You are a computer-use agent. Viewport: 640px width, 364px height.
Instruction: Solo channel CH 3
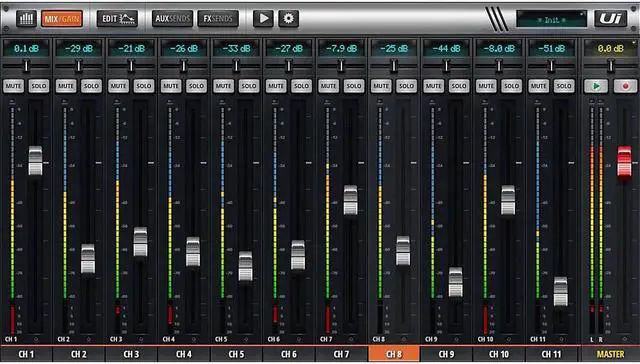[144, 86]
